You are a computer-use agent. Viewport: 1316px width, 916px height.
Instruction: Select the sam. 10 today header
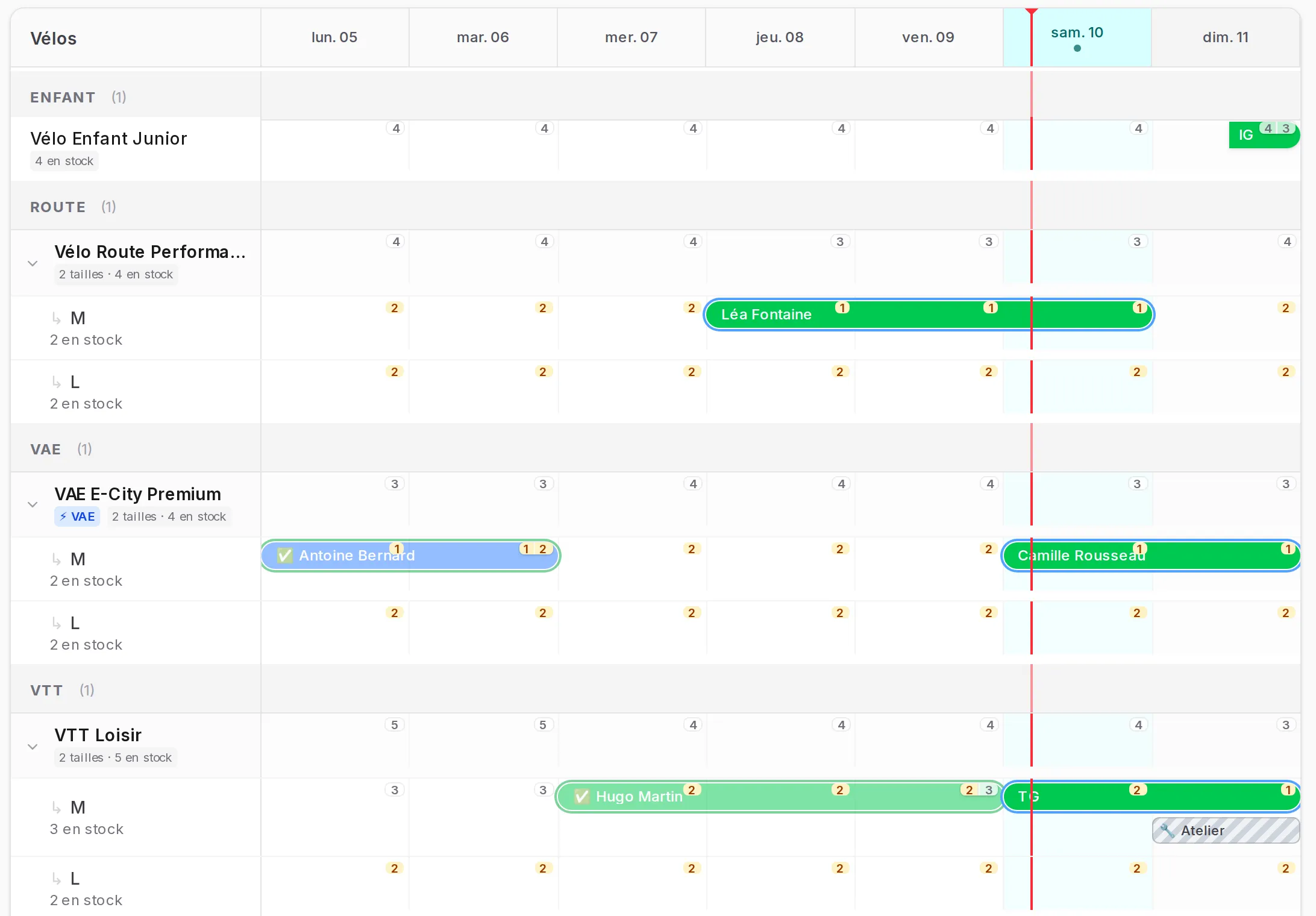point(1077,37)
